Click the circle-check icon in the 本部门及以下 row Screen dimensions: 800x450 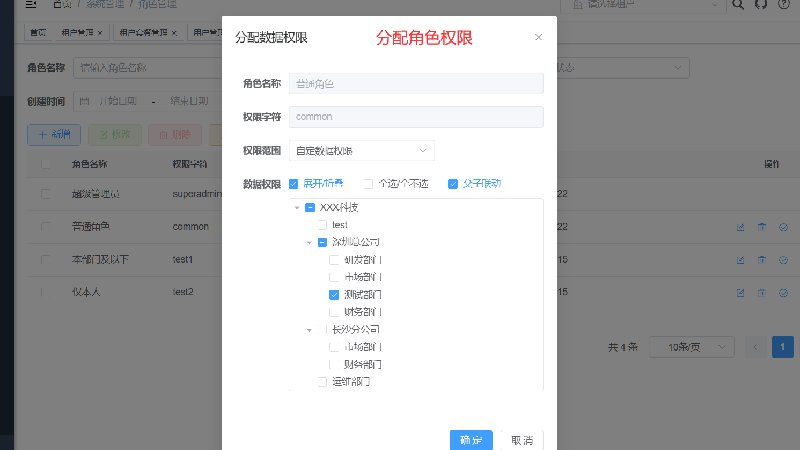pos(783,260)
